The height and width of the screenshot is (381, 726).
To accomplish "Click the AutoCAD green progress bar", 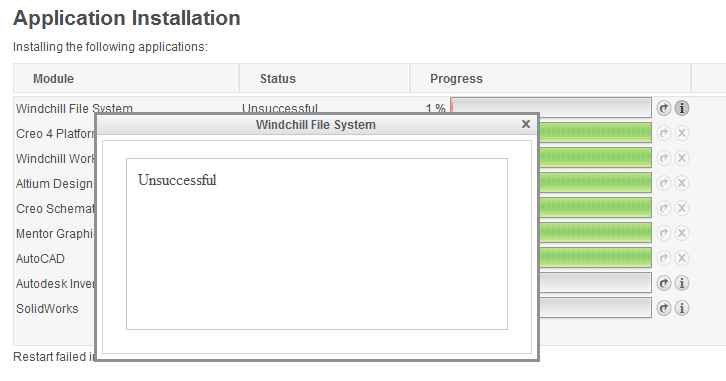I will [595, 258].
